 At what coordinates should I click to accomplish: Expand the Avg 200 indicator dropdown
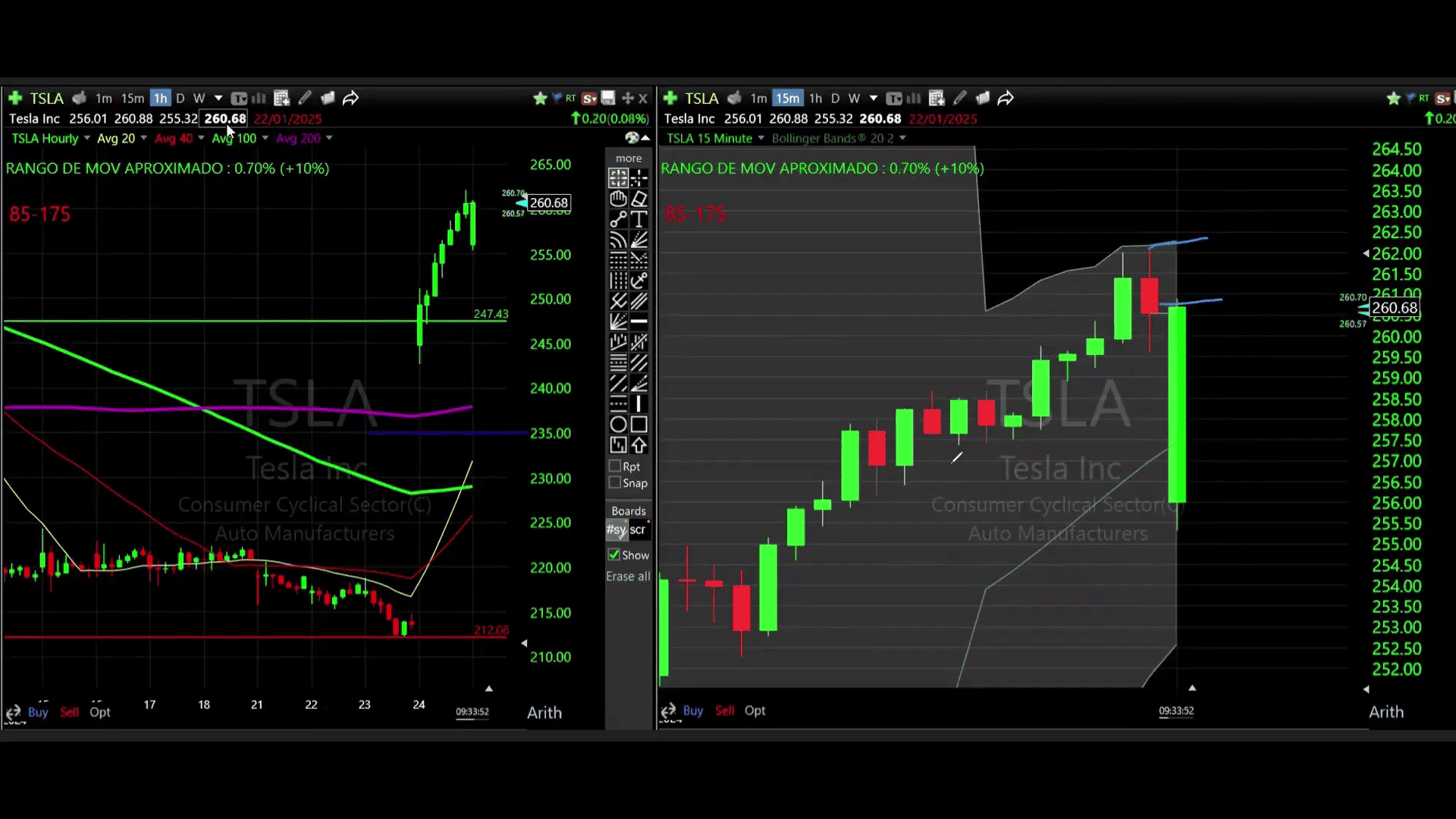pos(328,138)
